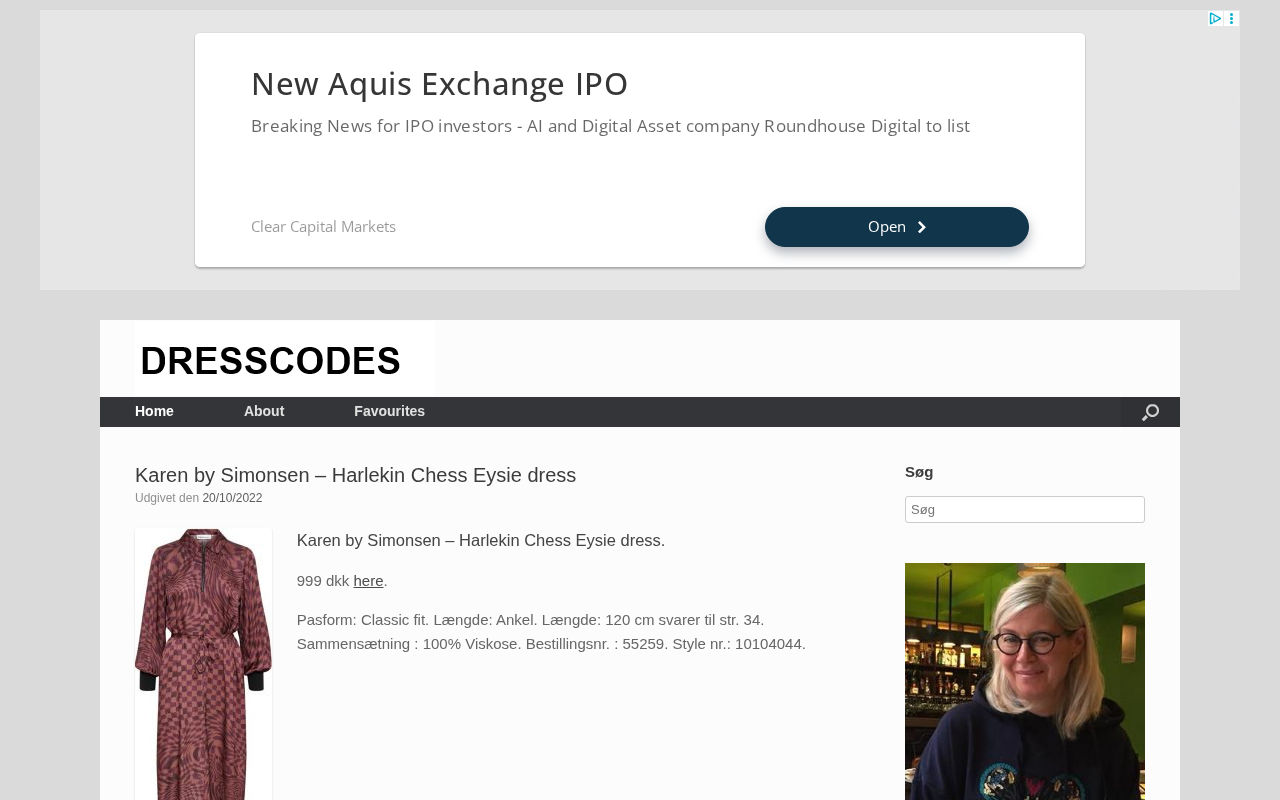Open the post title Harlekin Chess Eysie dress

point(355,475)
